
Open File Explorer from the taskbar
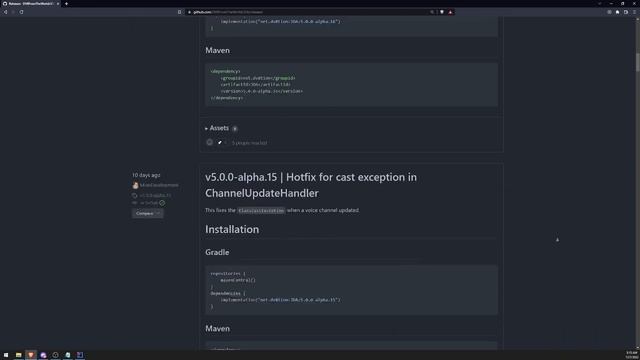click(18, 355)
